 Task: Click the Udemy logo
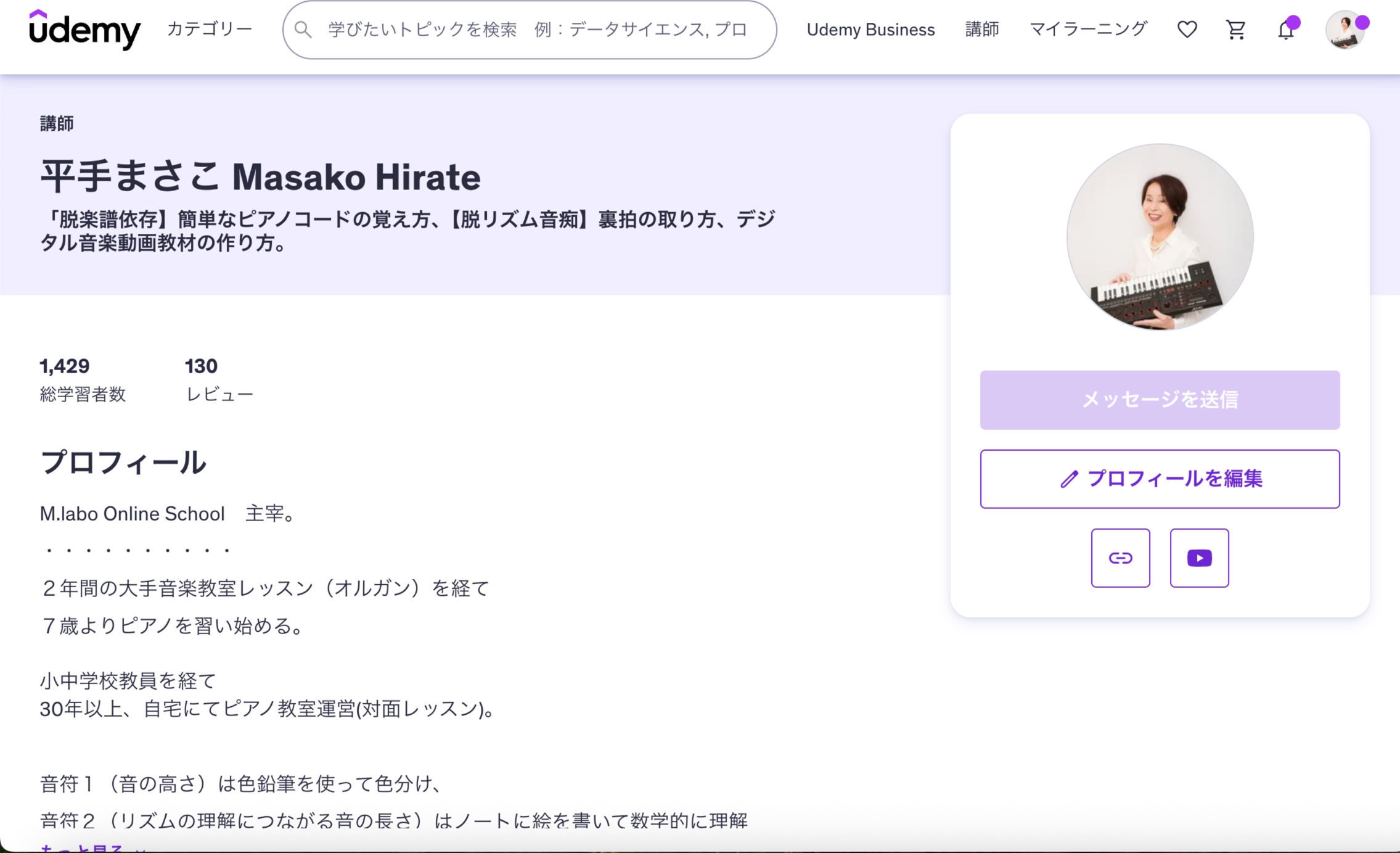(84, 30)
